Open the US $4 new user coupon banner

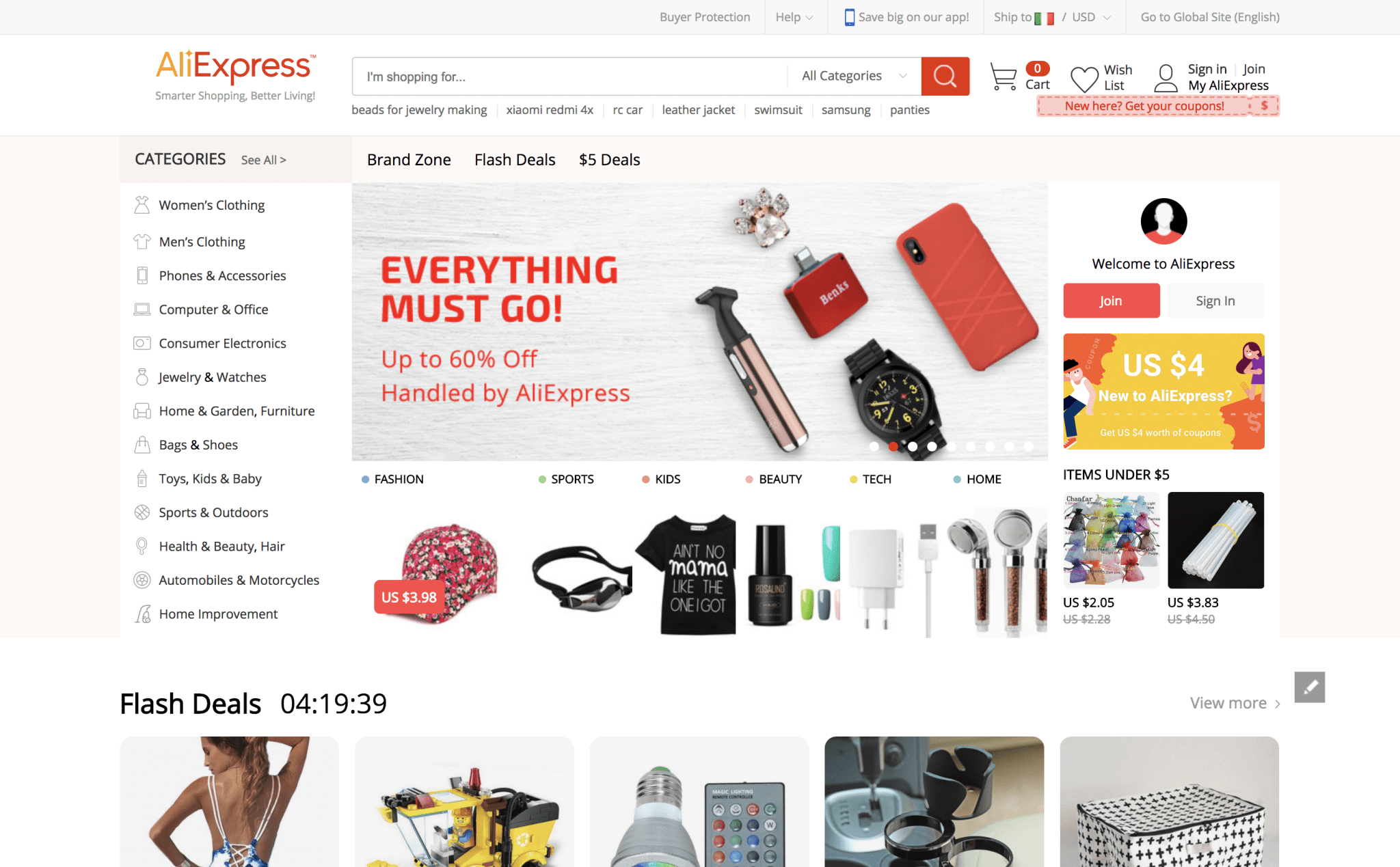click(1163, 391)
